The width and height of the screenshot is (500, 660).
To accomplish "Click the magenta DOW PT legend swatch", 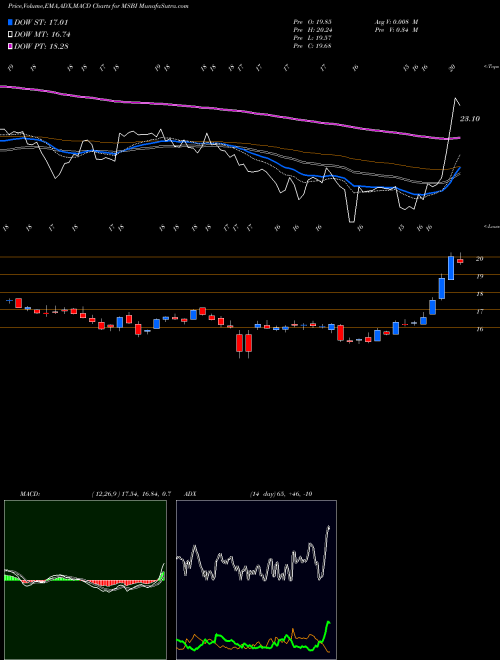I will (x=11, y=46).
